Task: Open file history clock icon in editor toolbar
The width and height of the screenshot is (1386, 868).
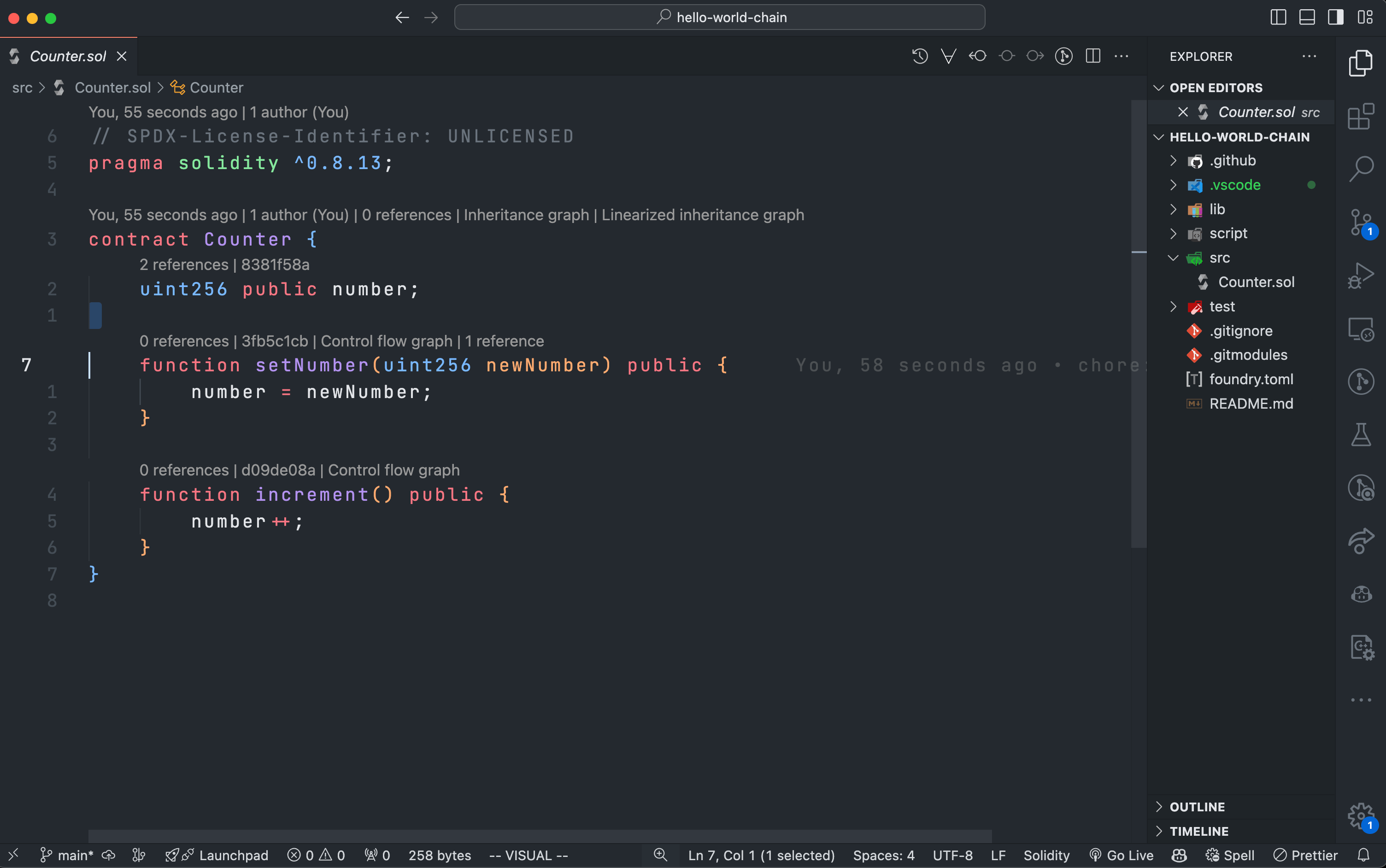Action: point(920,56)
